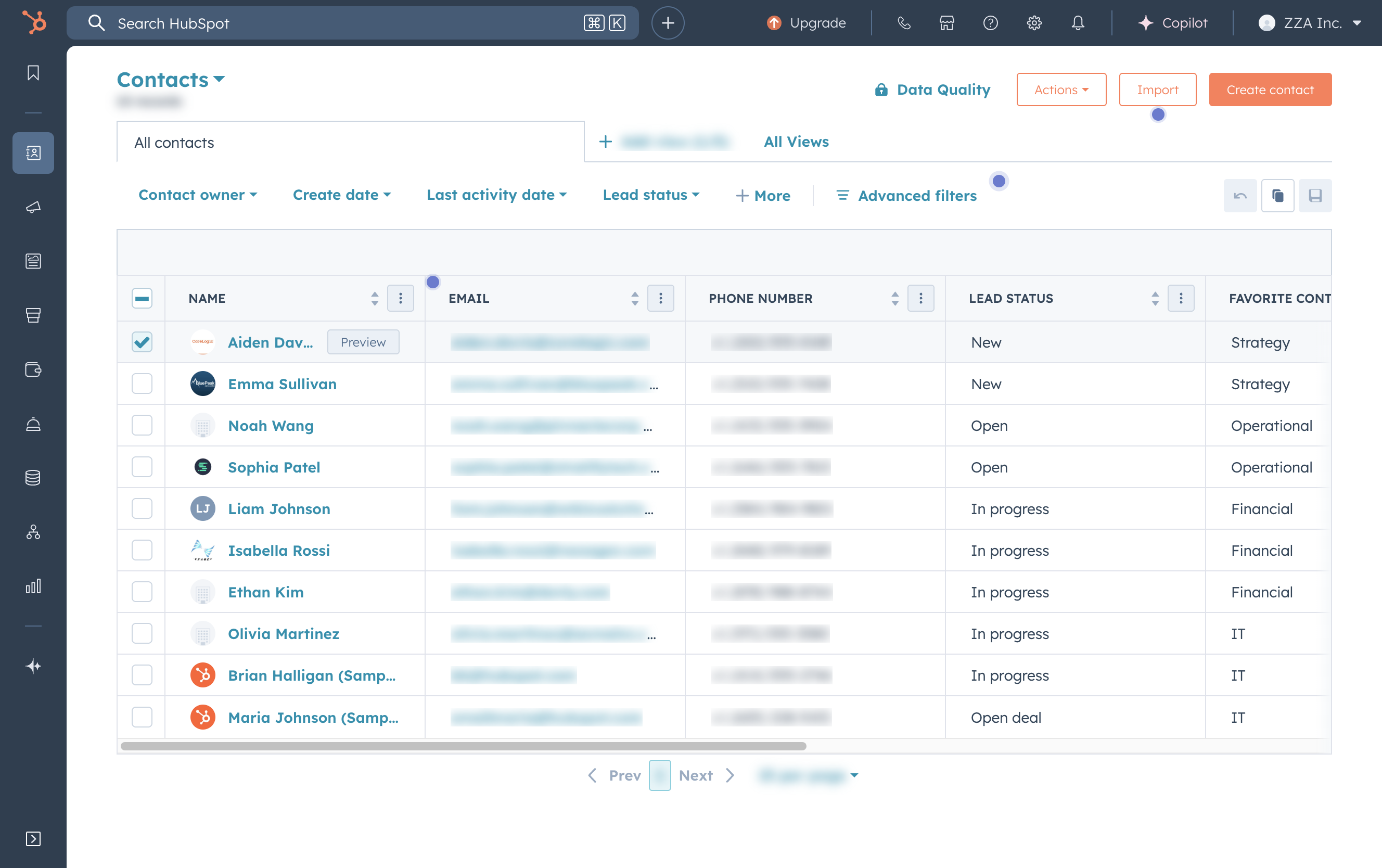The width and height of the screenshot is (1382, 868).
Task: Open the Contact owner filter
Action: point(198,195)
